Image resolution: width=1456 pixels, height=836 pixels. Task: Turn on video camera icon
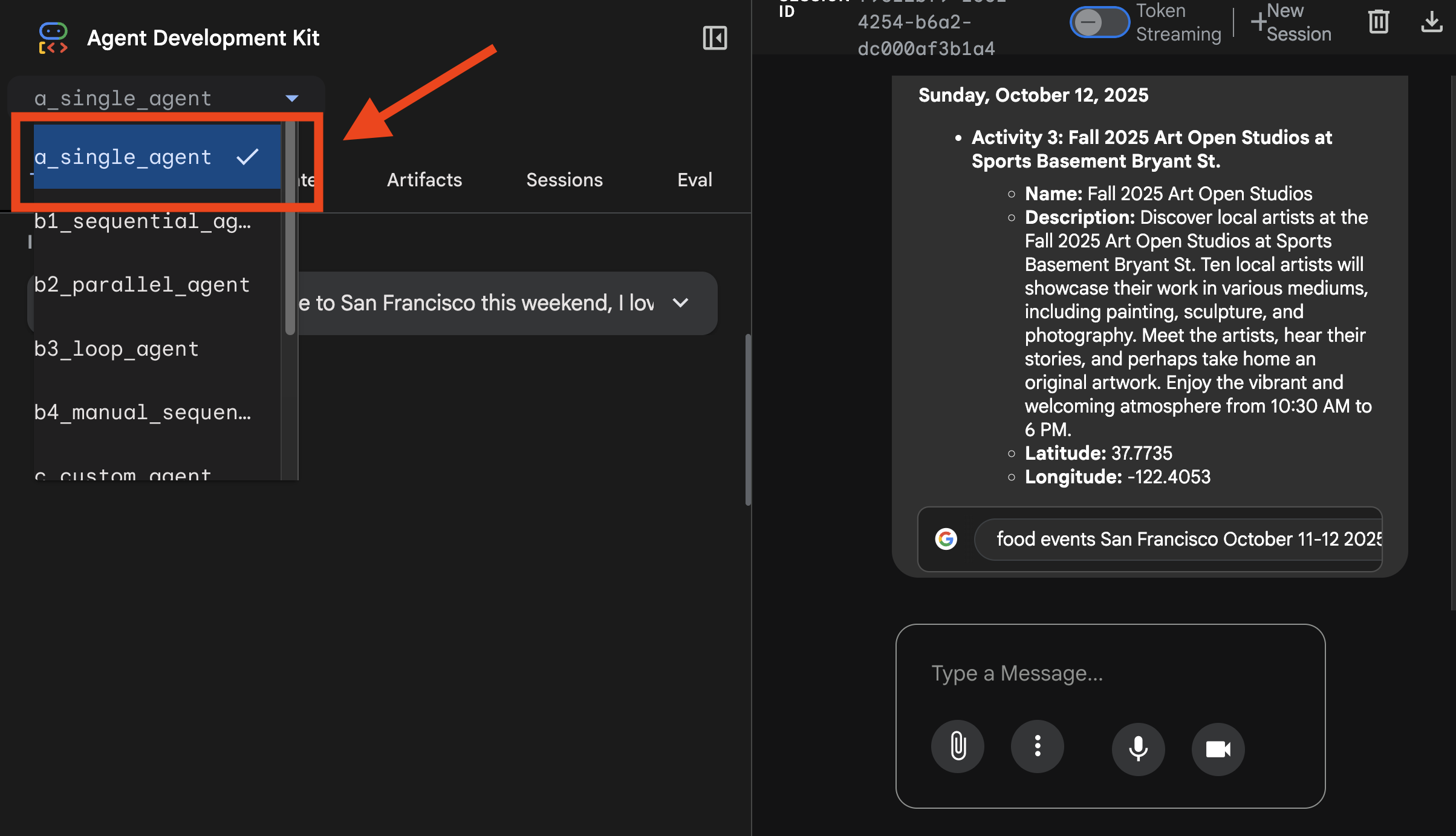tap(1218, 749)
